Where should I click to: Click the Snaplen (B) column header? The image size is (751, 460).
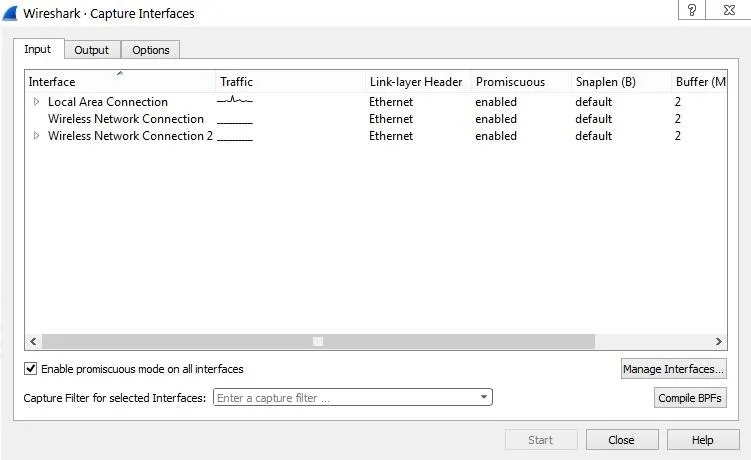point(621,81)
